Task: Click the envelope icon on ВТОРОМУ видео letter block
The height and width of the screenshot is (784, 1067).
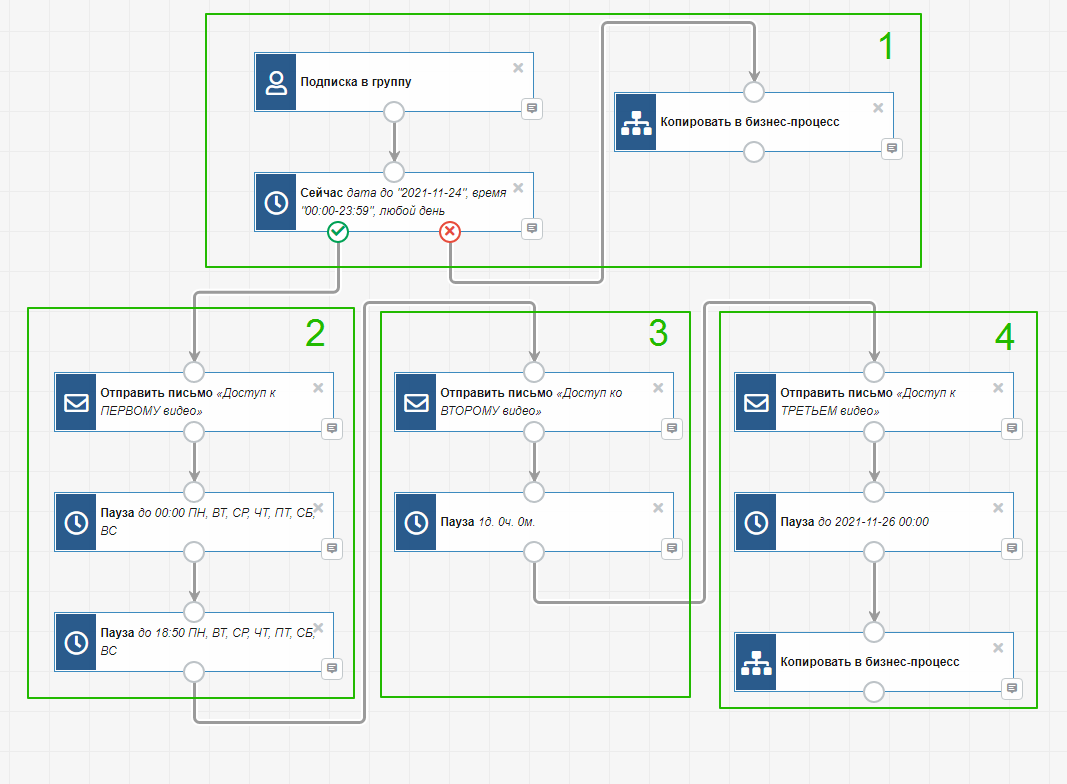Action: point(416,402)
